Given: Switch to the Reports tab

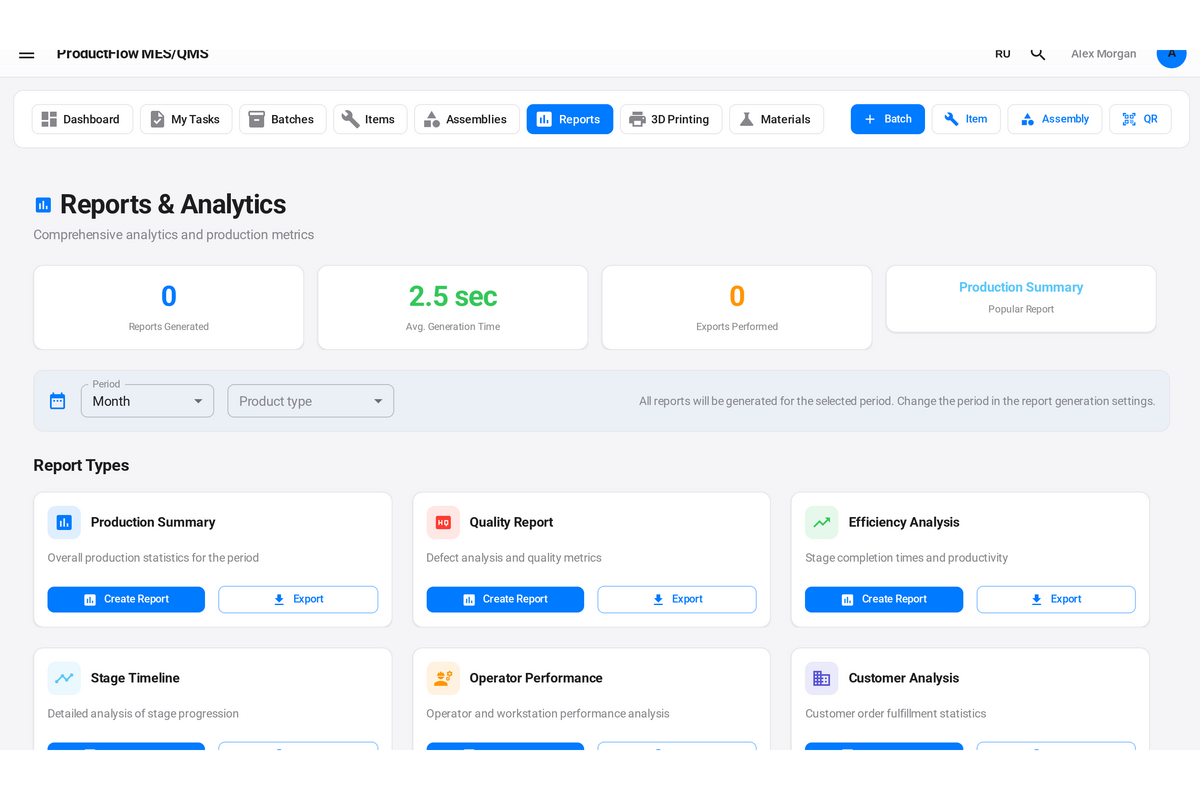Looking at the screenshot, I should [x=569, y=118].
